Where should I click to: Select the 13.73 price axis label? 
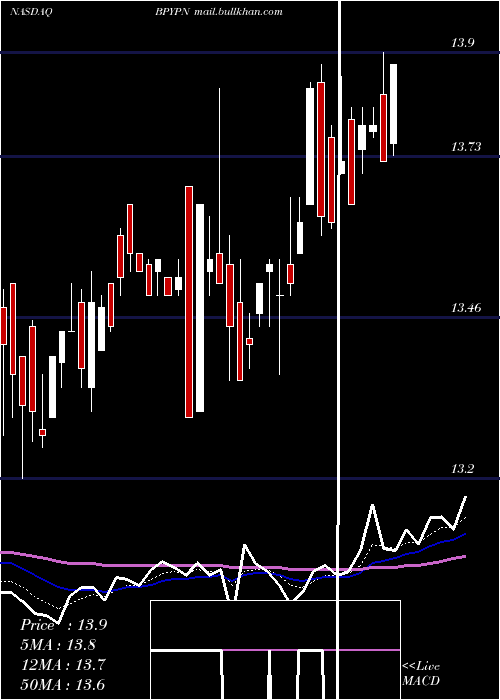point(466,146)
